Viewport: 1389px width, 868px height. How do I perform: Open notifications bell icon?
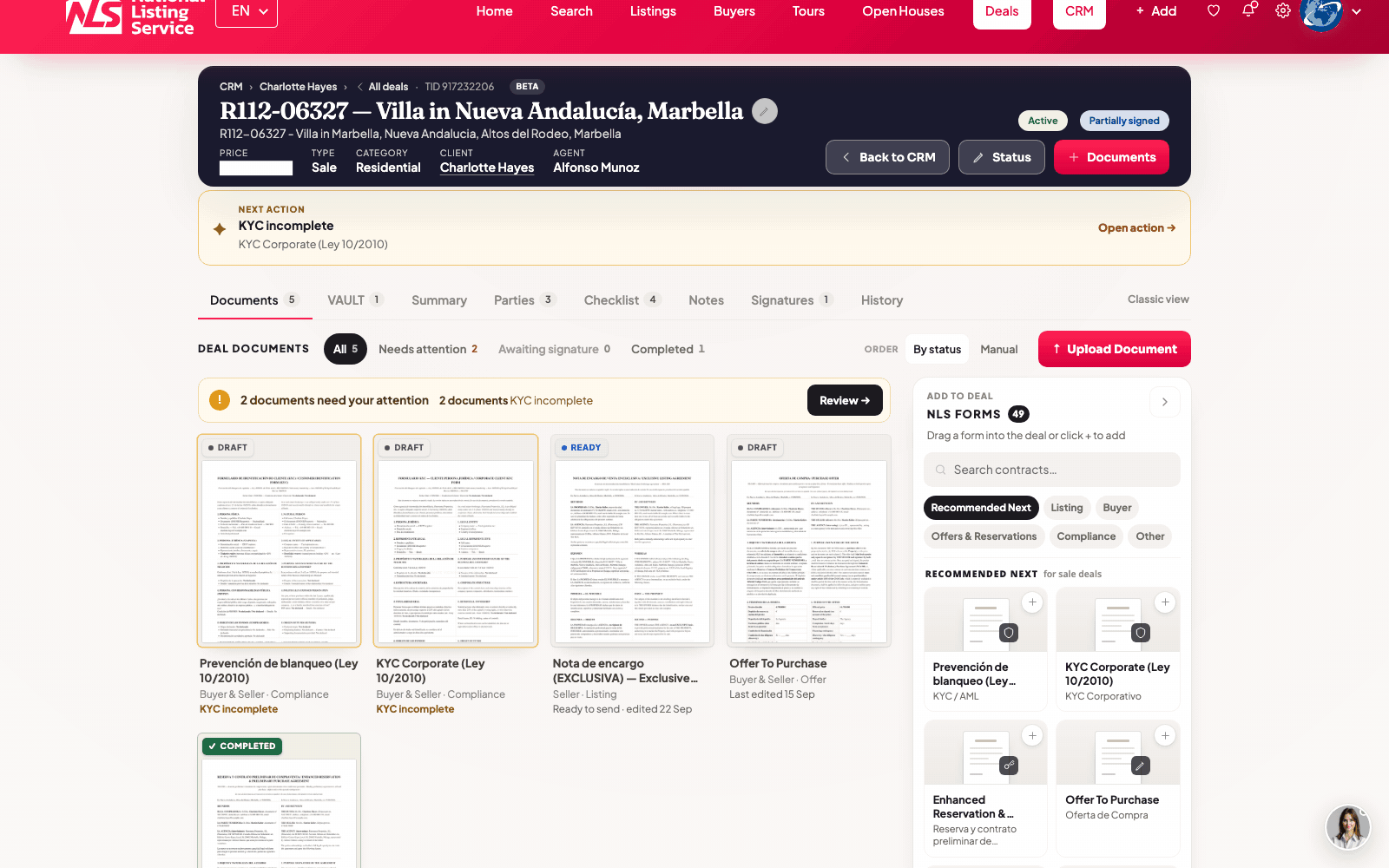1248,10
